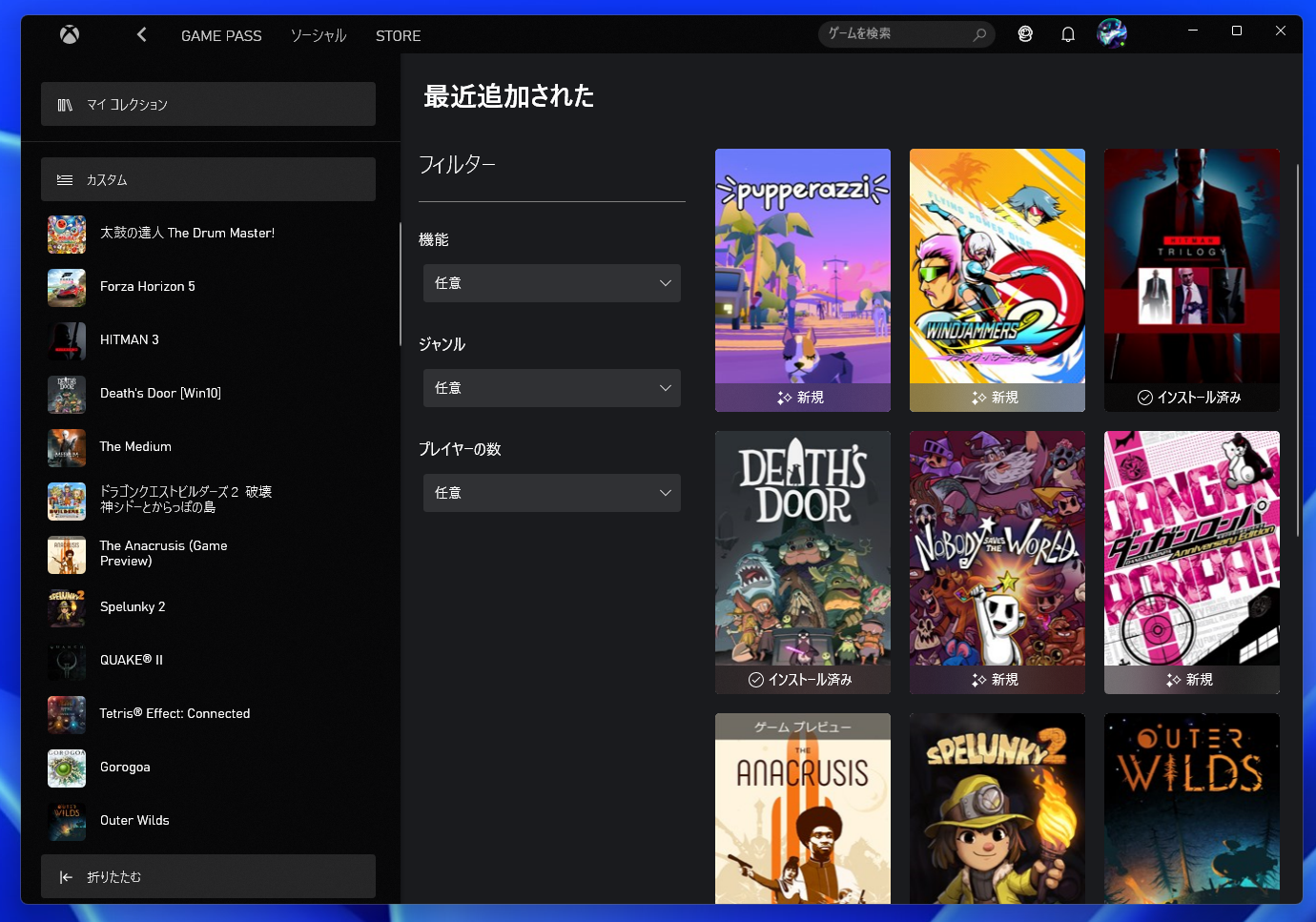Open the Windjammers 2 game tile

997,280
